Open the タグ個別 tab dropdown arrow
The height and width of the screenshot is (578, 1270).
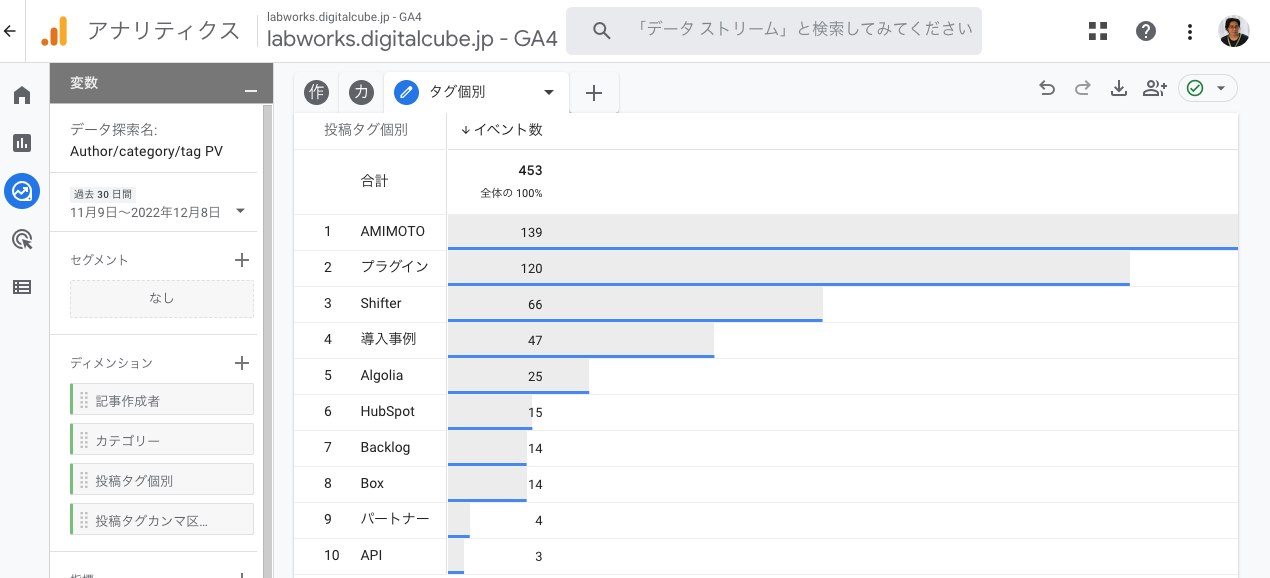[x=549, y=92]
